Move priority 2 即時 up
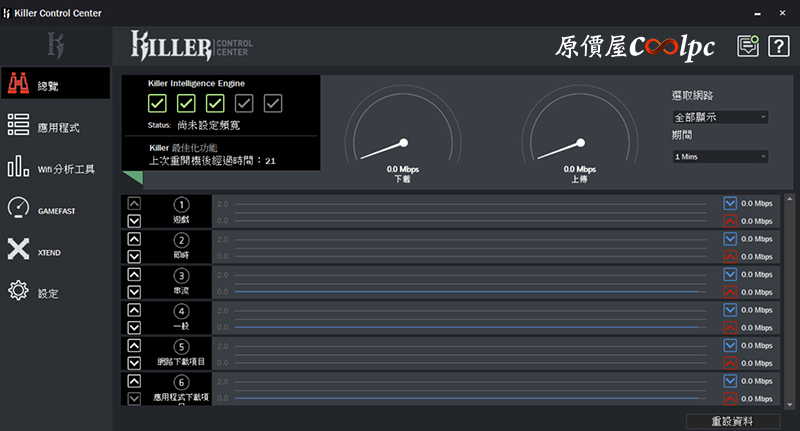The image size is (800, 431). pyautogui.click(x=134, y=239)
